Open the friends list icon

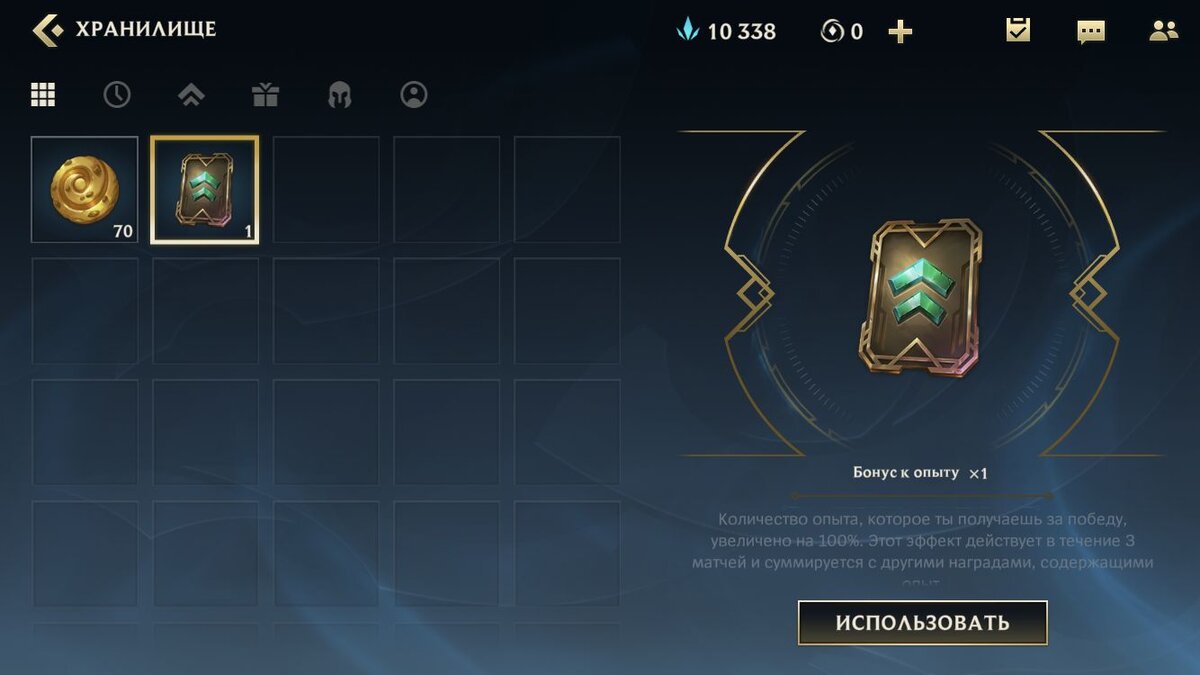pos(1164,31)
